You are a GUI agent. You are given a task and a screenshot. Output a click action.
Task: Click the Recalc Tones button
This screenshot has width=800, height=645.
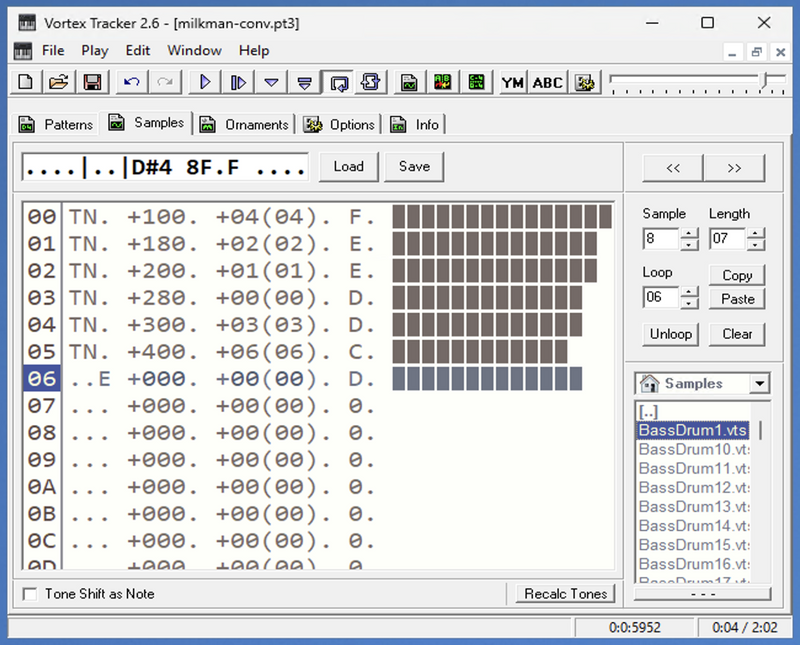565,594
